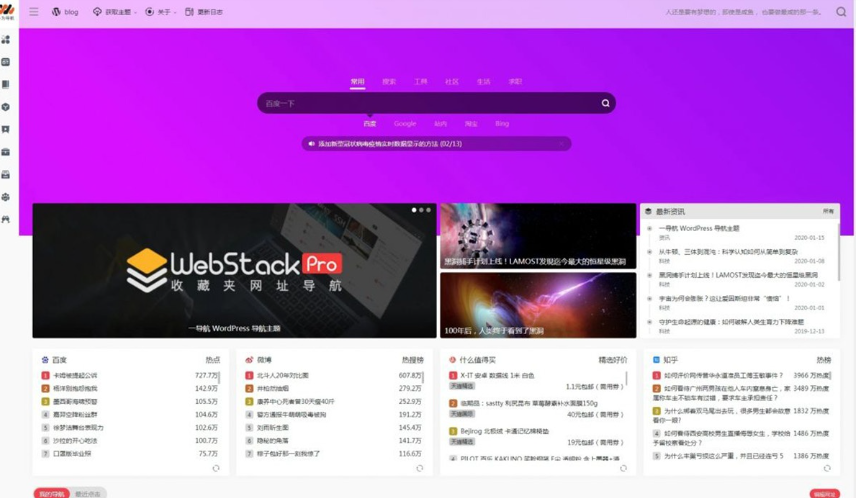Select the 社区 search category tab

point(452,81)
